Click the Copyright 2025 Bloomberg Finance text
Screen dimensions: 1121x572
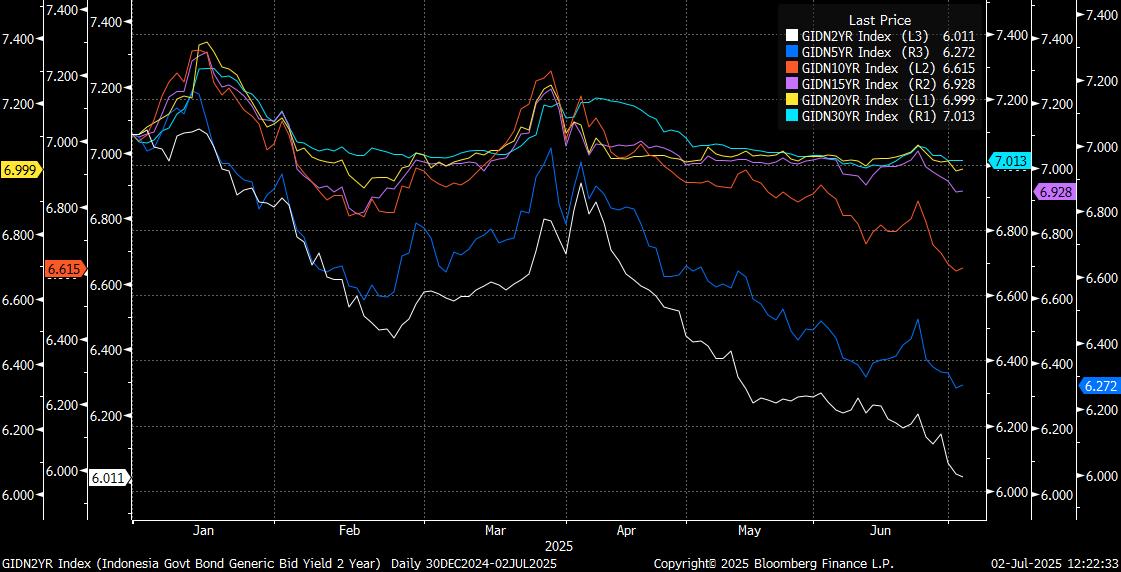[773, 563]
